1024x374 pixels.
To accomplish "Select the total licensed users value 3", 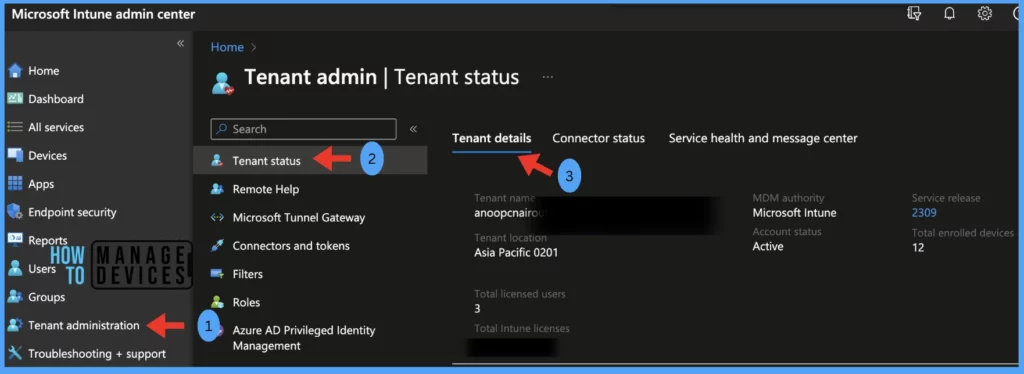I will pyautogui.click(x=477, y=308).
